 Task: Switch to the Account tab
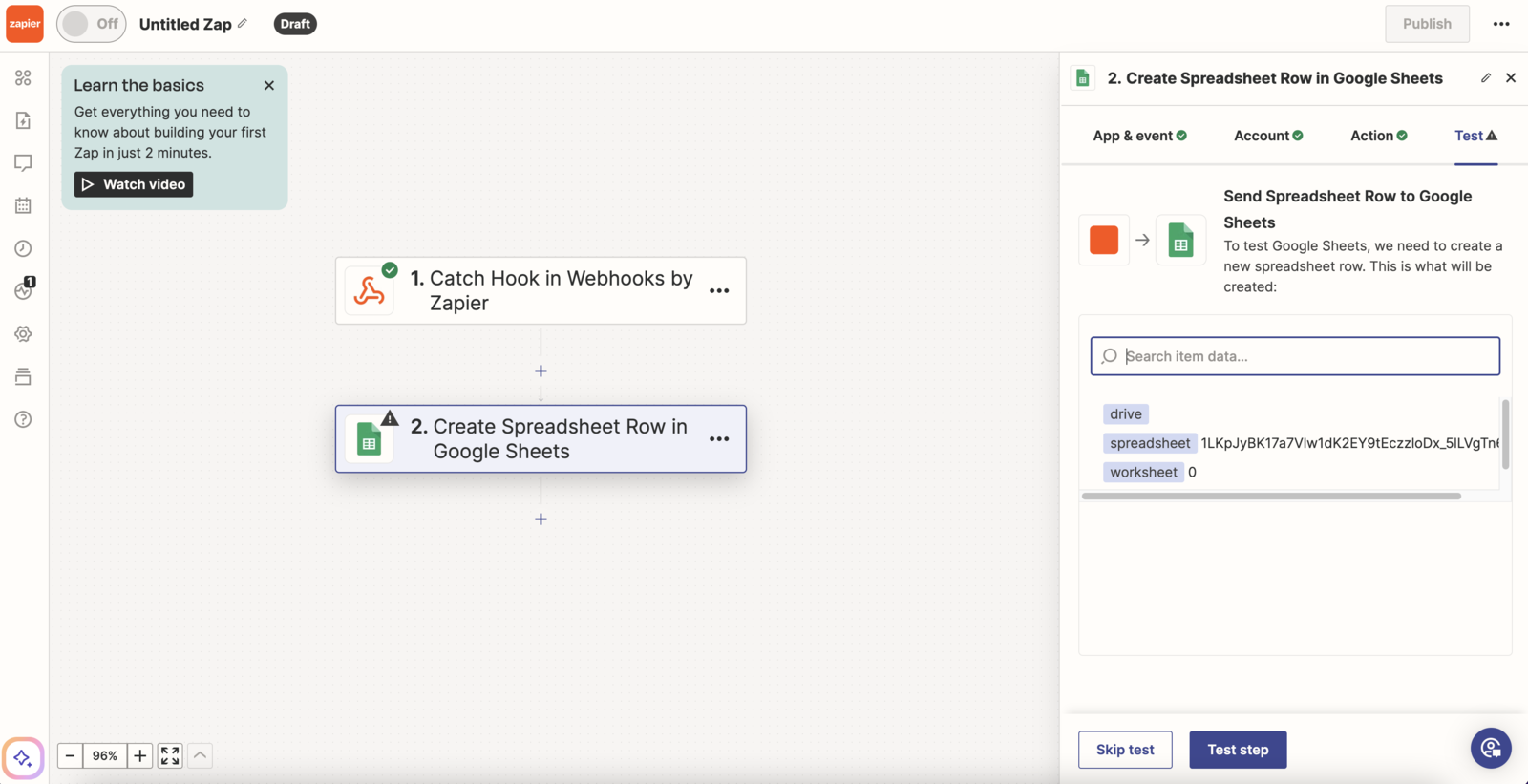pos(1268,136)
